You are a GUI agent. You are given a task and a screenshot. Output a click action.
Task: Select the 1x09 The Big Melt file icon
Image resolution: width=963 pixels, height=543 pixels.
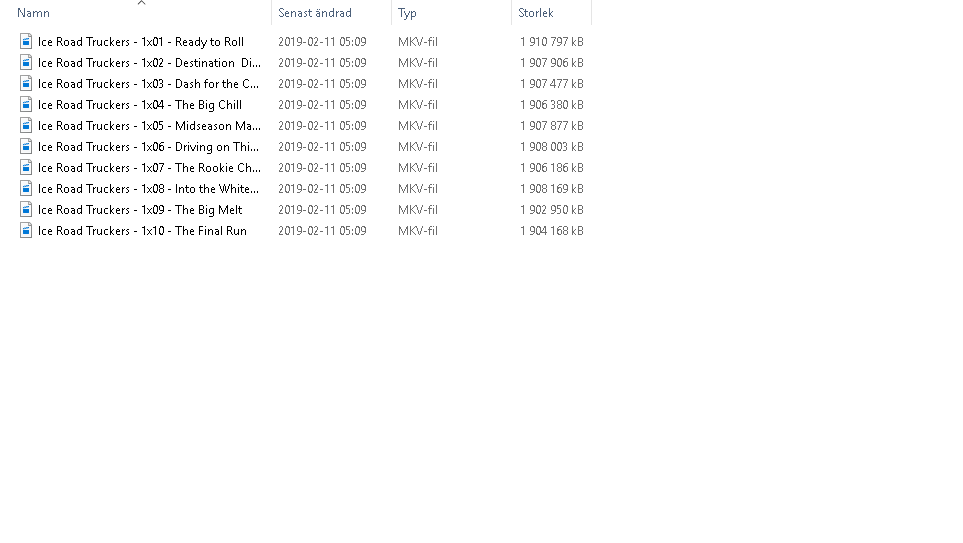pyautogui.click(x=26, y=209)
